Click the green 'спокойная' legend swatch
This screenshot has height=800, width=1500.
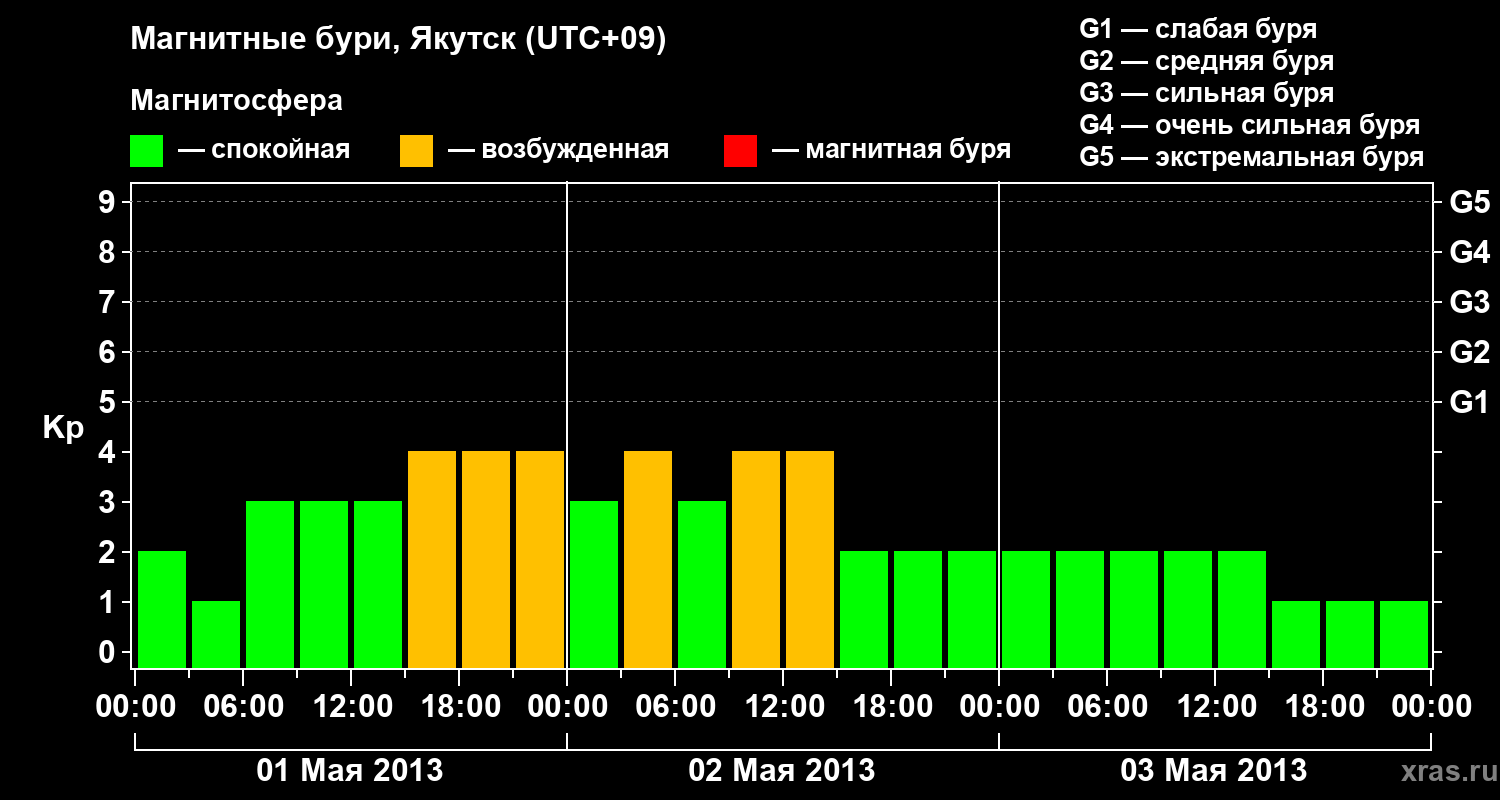click(x=147, y=151)
